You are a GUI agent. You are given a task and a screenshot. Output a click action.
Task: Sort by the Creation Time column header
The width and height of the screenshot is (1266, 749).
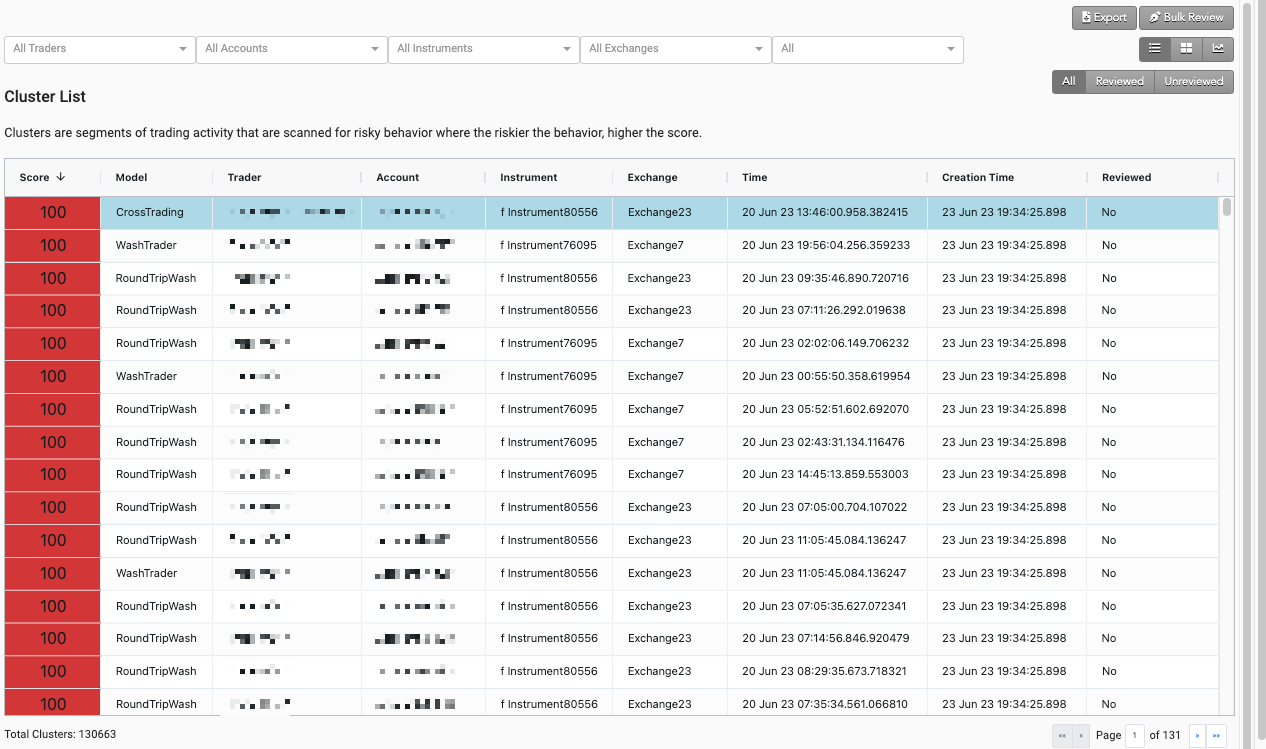[x=977, y=178]
